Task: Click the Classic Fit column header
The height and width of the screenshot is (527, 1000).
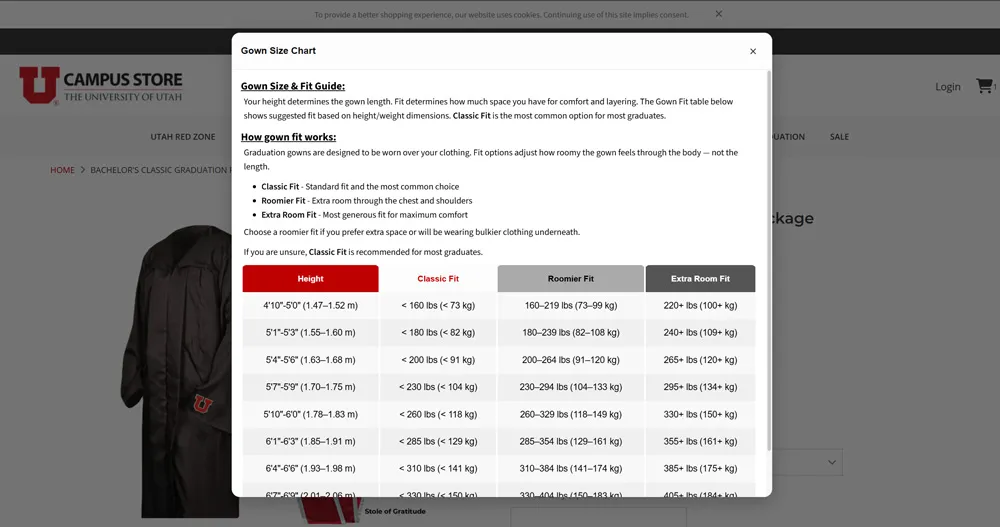Action: (438, 279)
